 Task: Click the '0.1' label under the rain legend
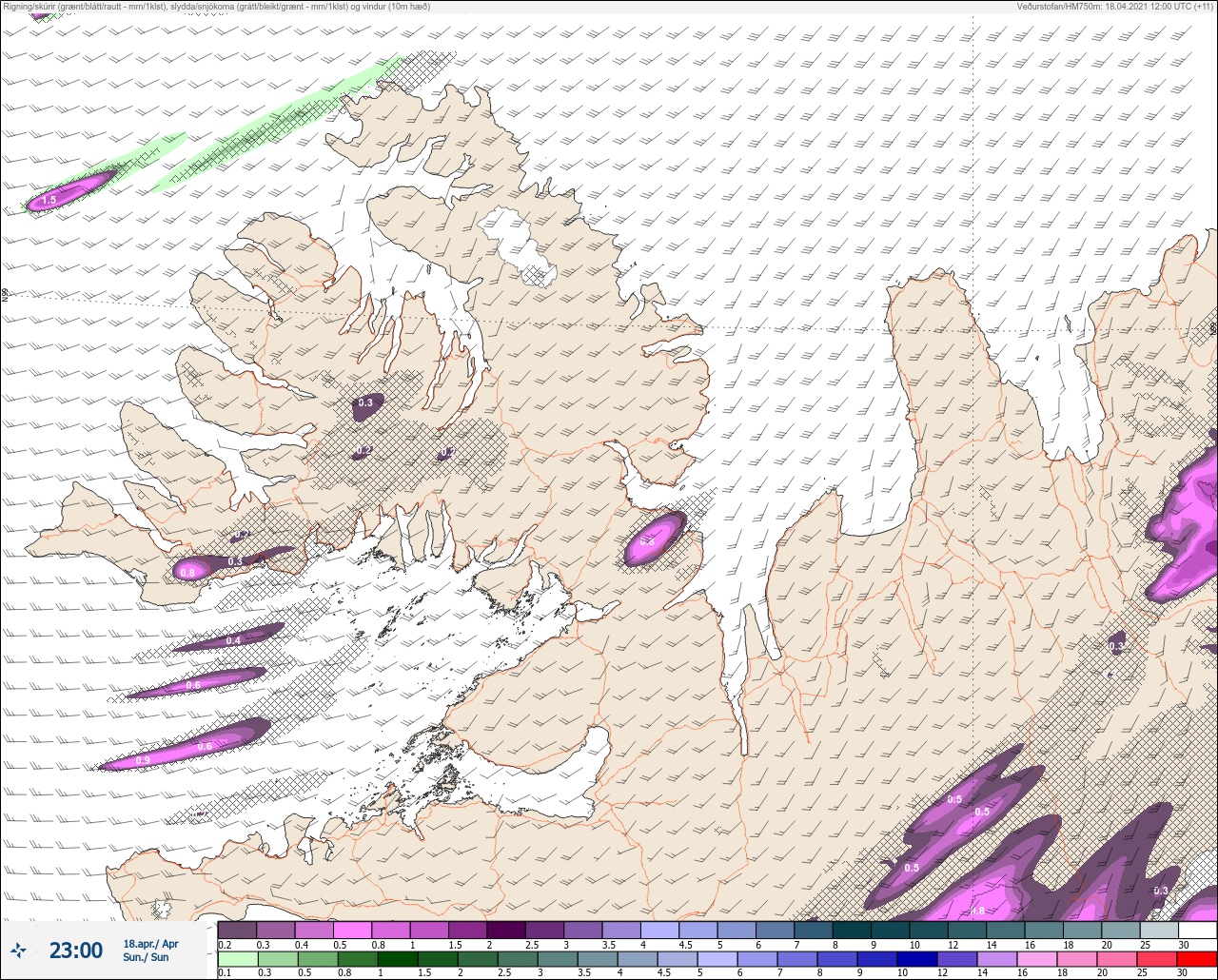click(225, 972)
